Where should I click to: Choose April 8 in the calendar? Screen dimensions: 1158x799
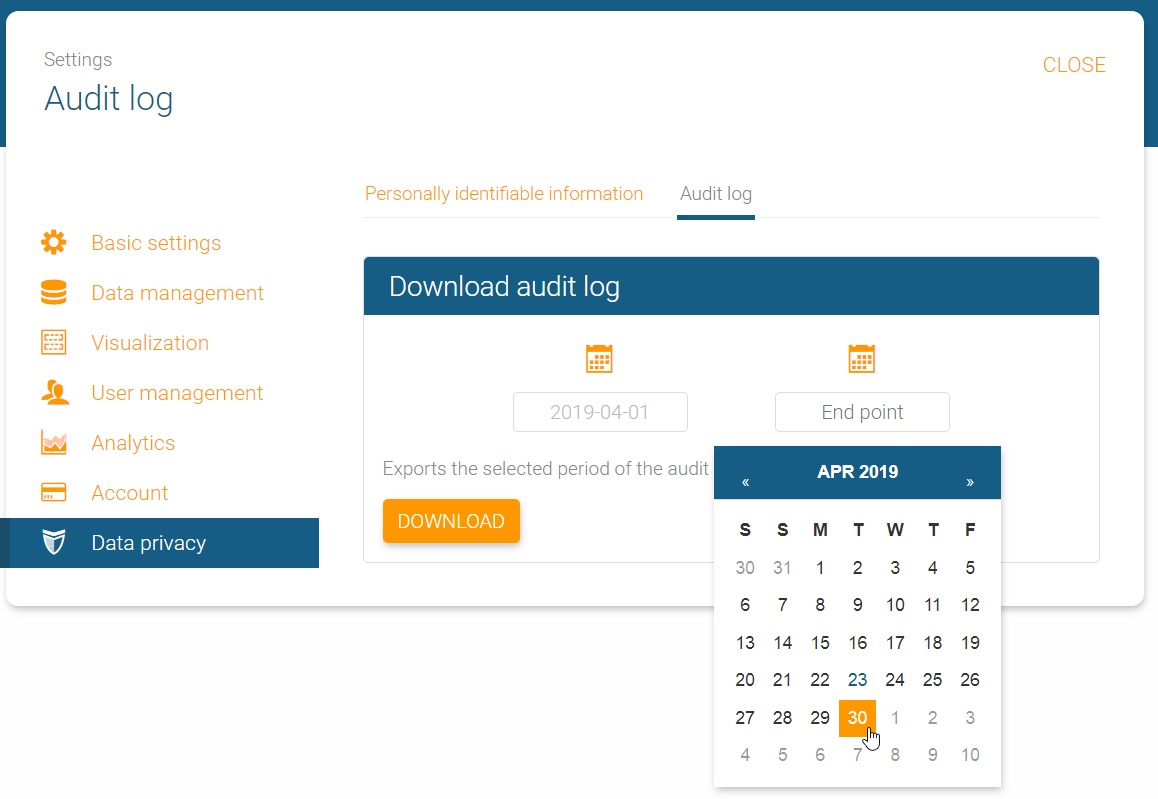pos(820,605)
